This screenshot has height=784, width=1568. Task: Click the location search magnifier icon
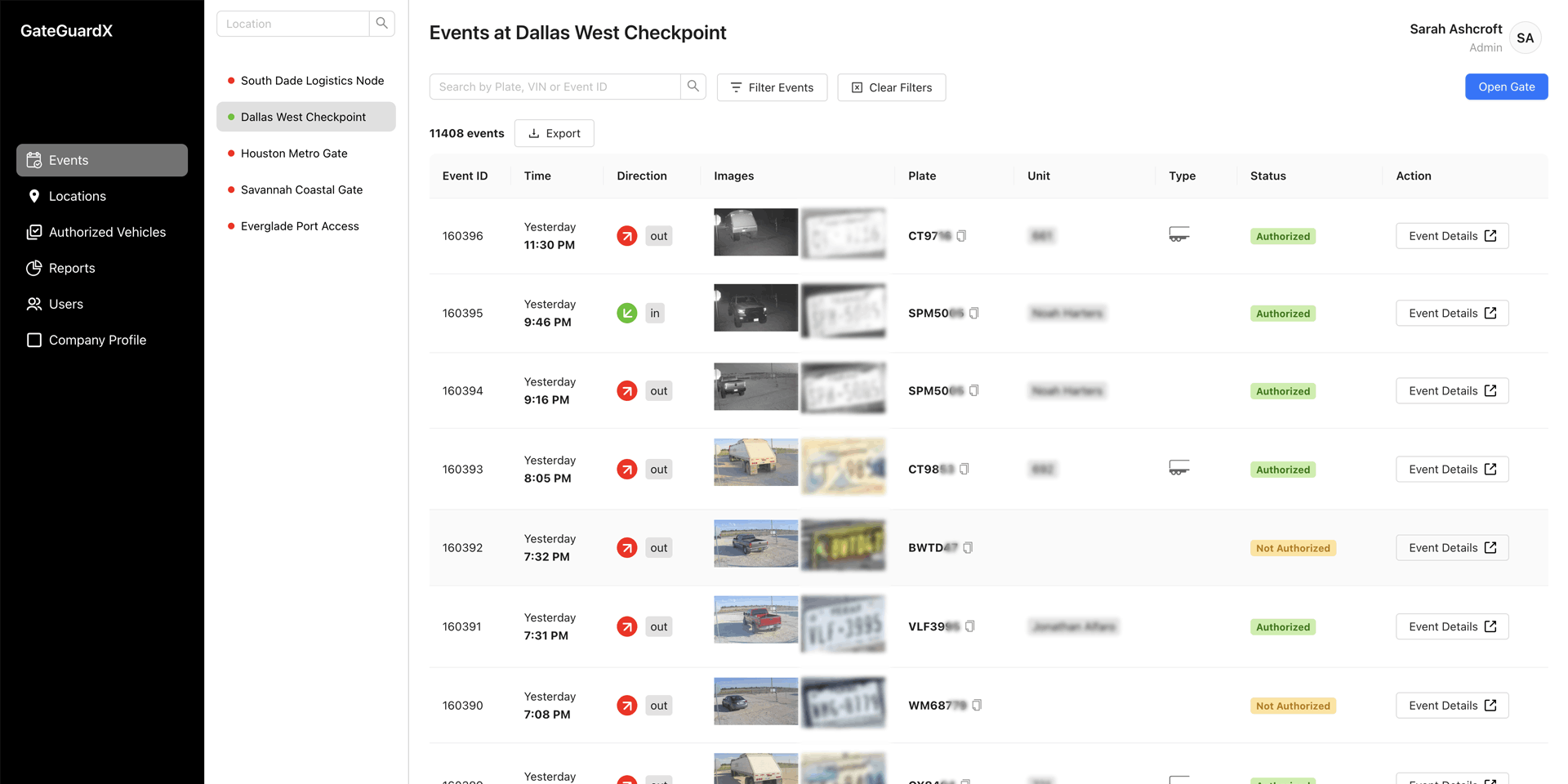(x=381, y=24)
